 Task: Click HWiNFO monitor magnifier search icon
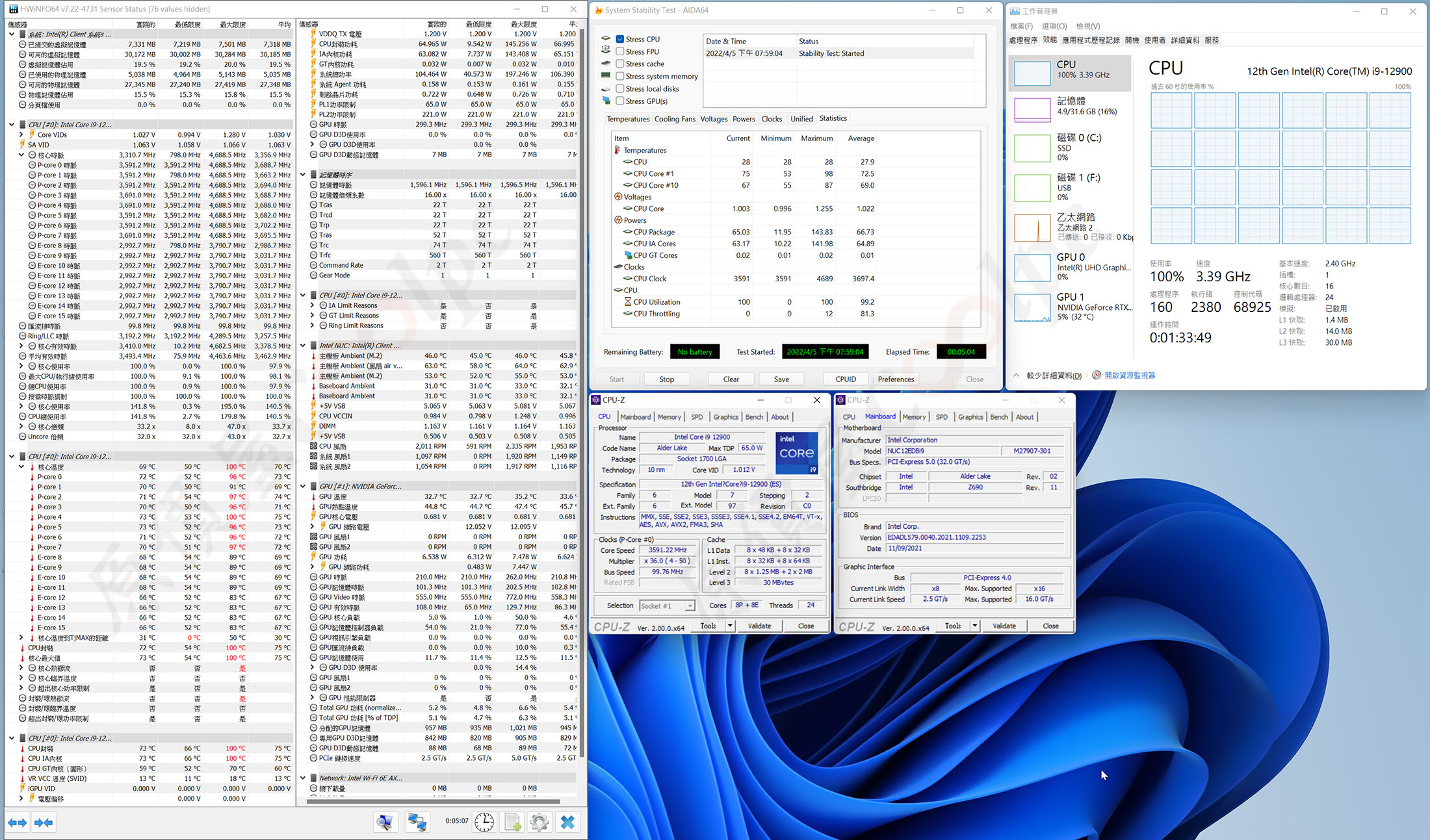click(x=385, y=822)
